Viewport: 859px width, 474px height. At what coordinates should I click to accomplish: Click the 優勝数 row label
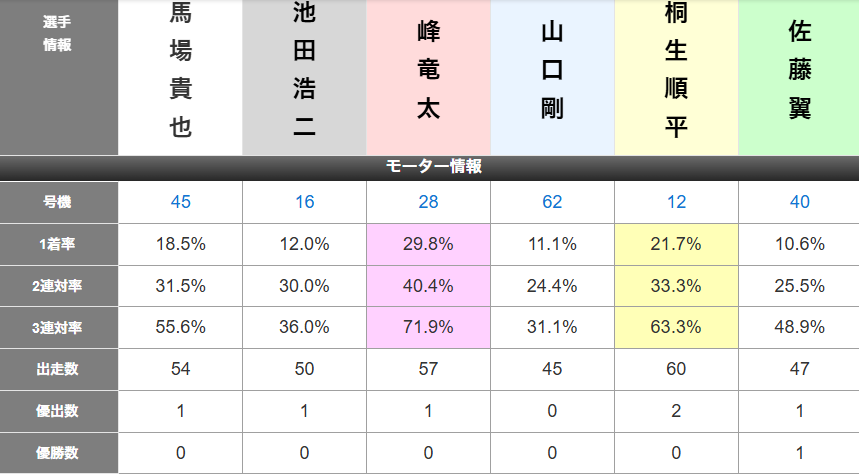pyautogui.click(x=59, y=453)
